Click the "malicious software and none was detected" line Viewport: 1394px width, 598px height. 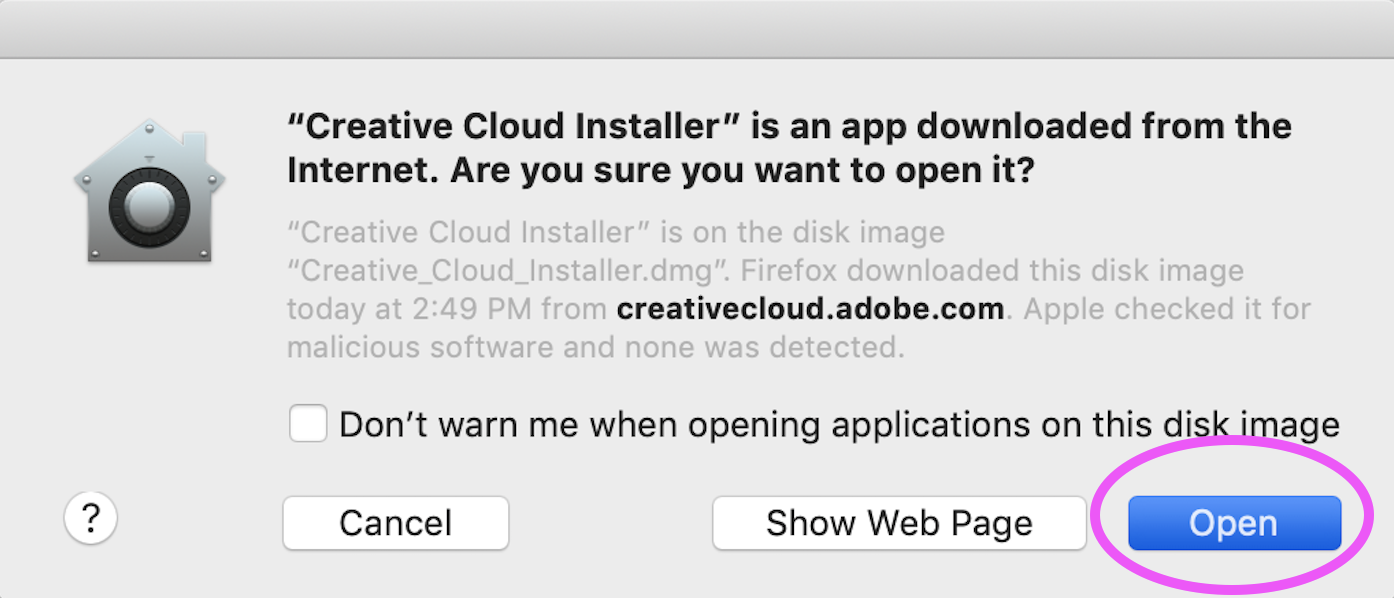595,347
